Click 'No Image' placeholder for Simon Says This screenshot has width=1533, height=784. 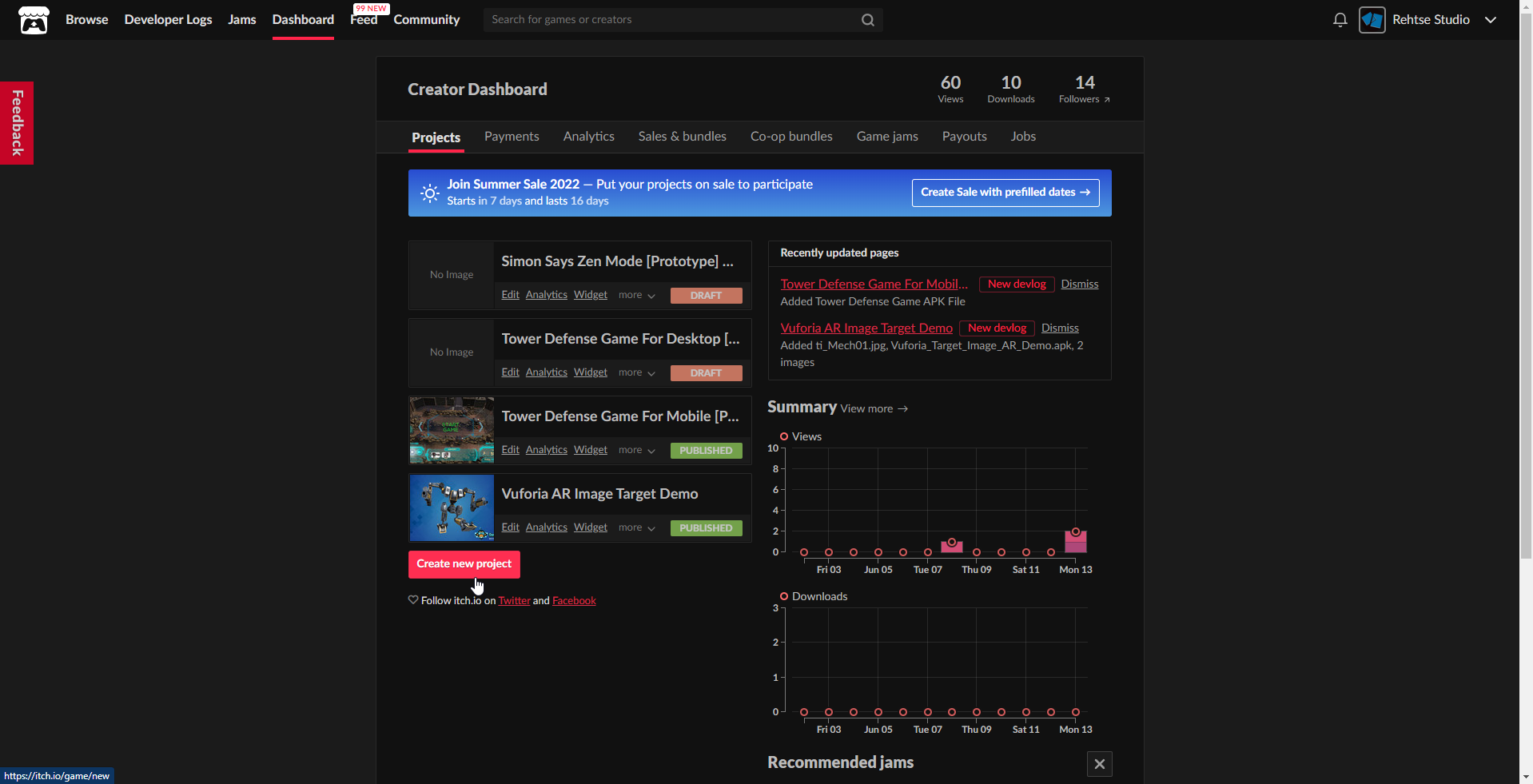(x=452, y=275)
